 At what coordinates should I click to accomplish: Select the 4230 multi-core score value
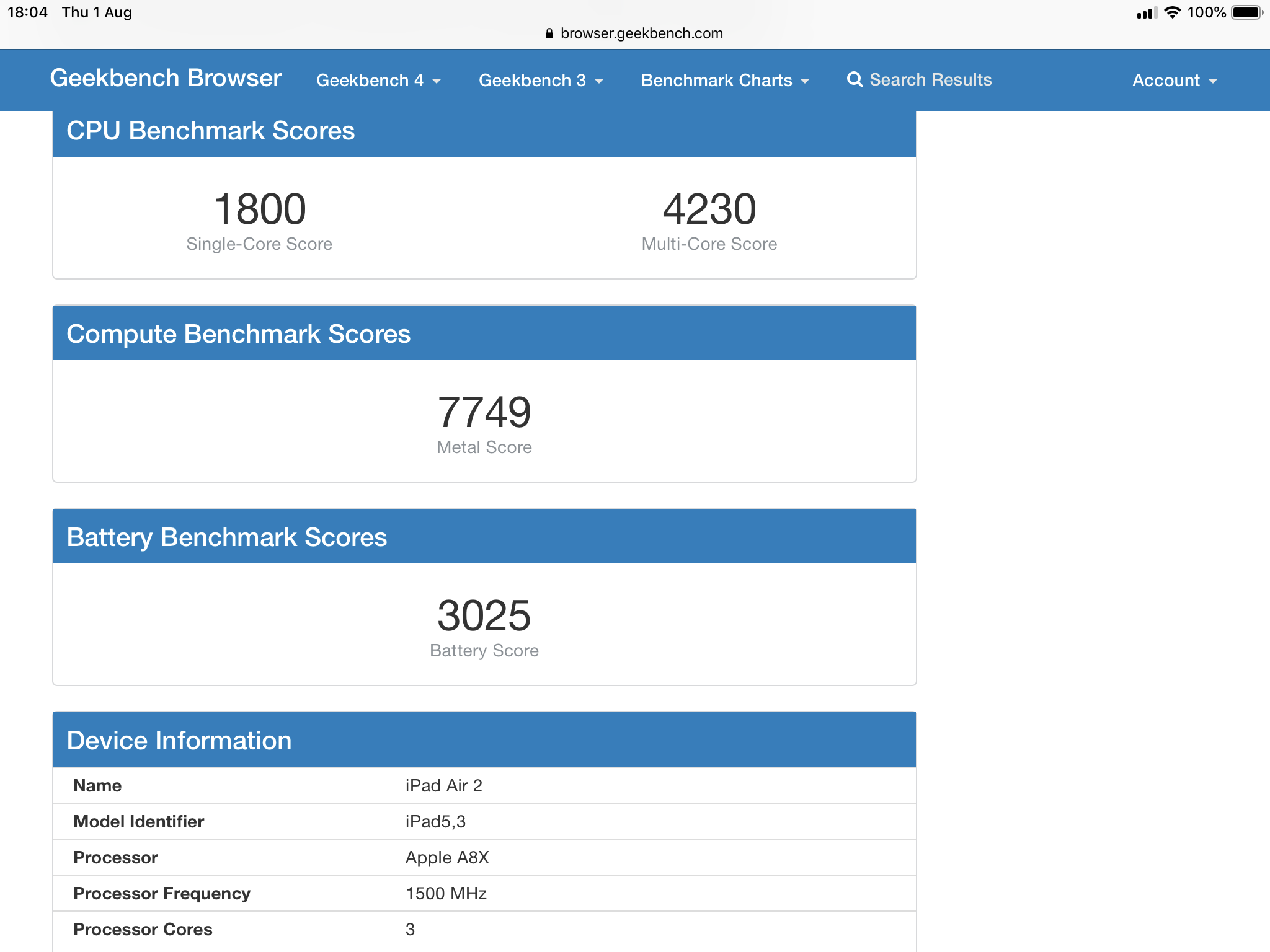709,209
